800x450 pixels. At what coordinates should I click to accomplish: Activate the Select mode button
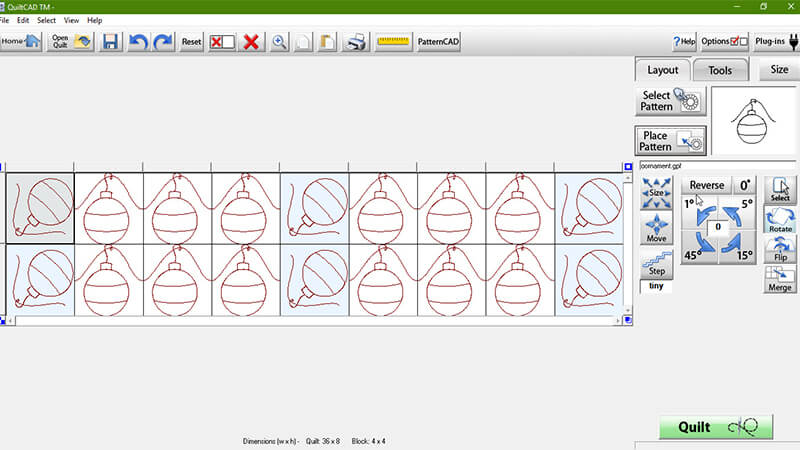(x=780, y=189)
